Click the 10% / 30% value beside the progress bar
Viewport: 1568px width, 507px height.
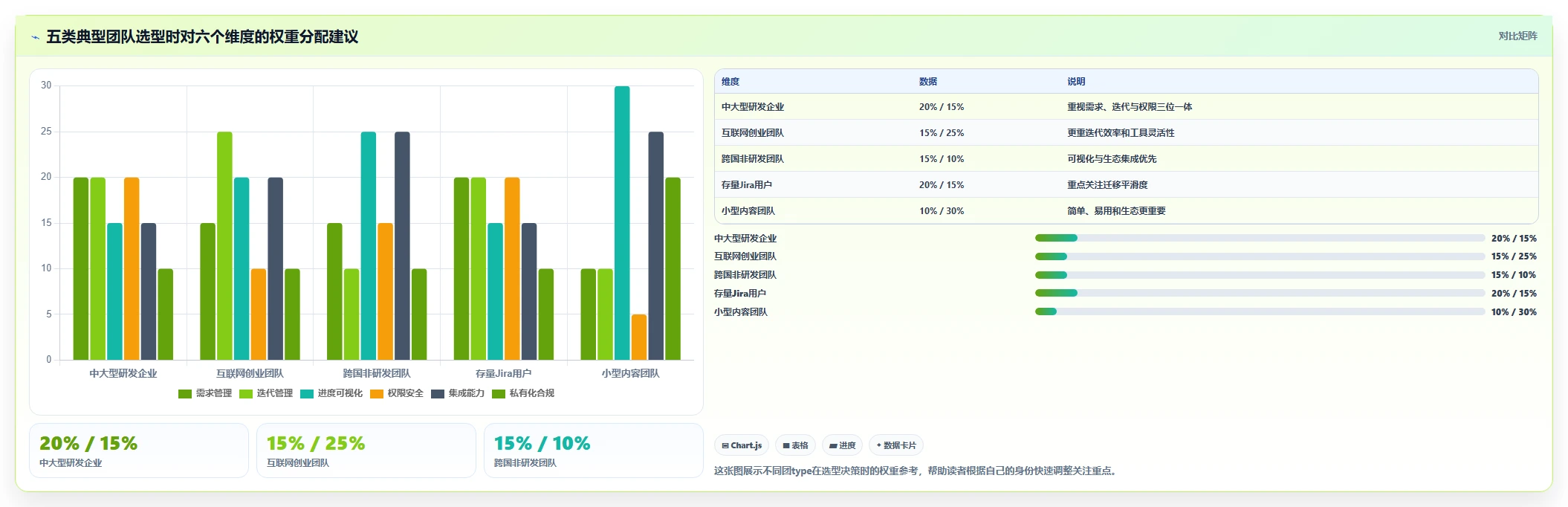click(1514, 312)
